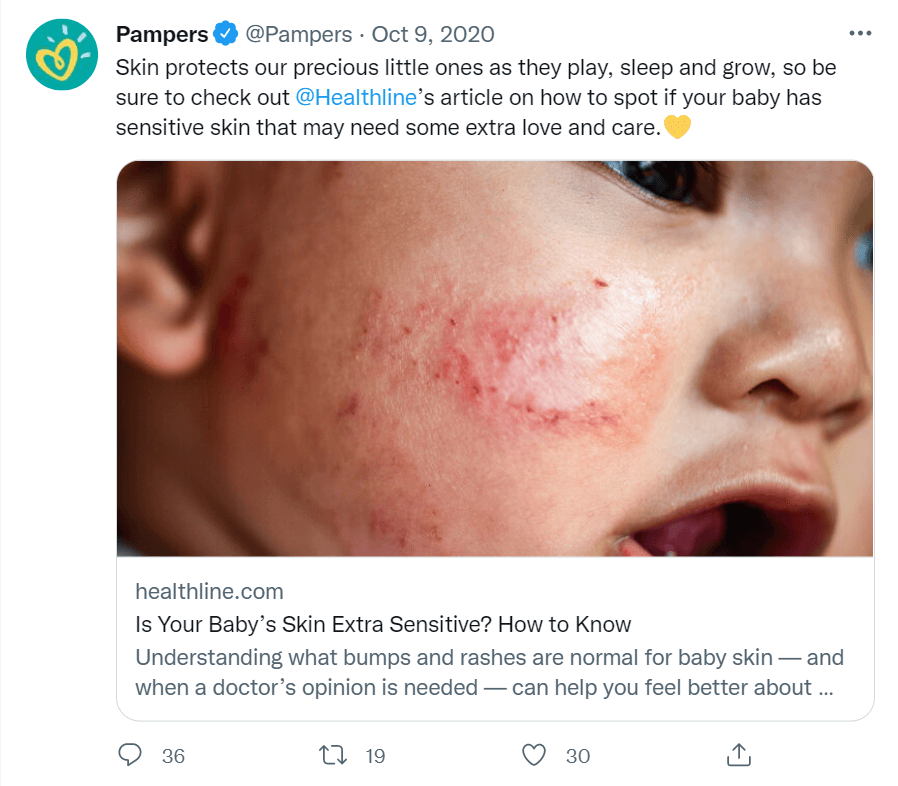The height and width of the screenshot is (786, 898).
Task: Click the Pampers display name
Action: [162, 35]
